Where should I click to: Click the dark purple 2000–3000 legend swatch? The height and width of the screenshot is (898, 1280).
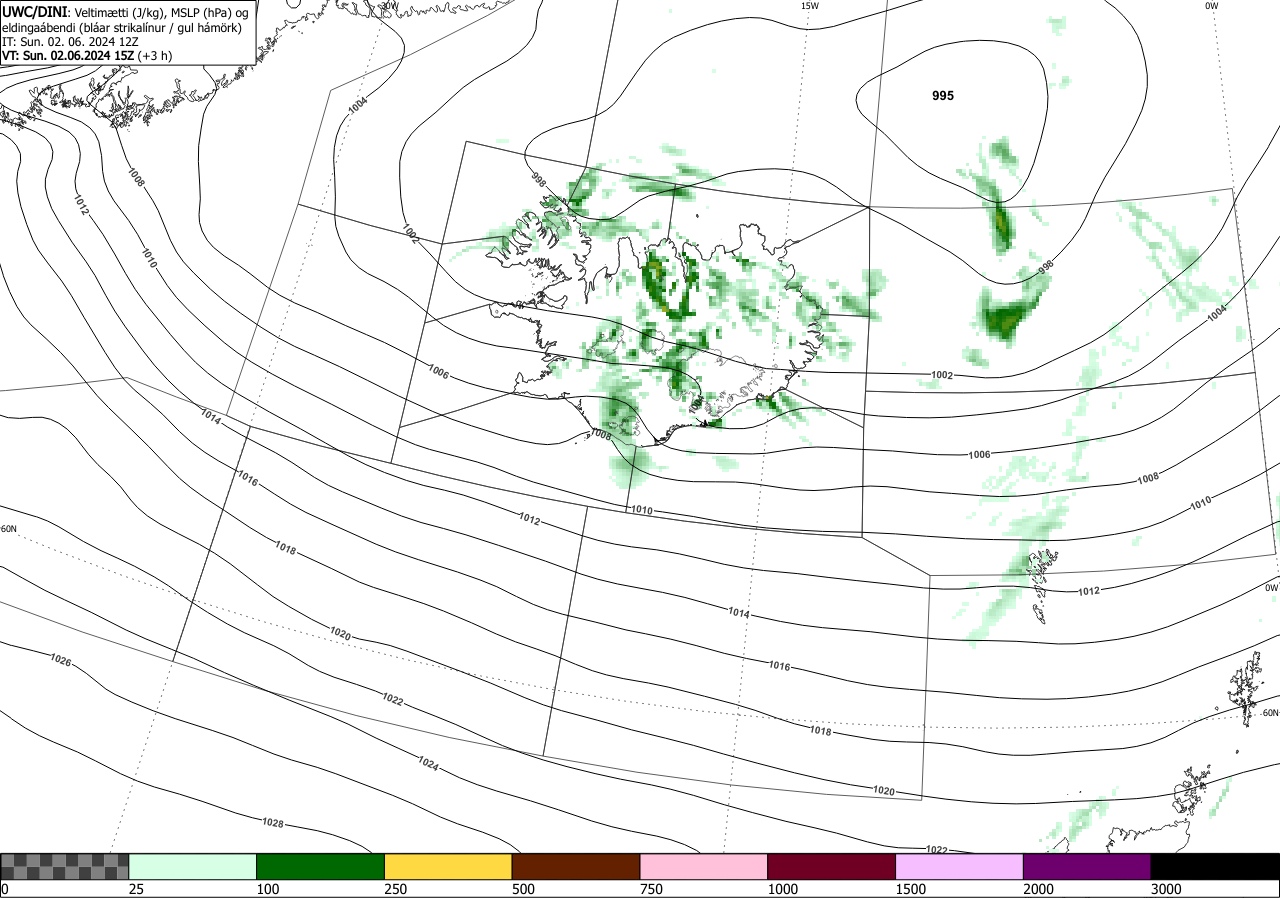click(1087, 866)
